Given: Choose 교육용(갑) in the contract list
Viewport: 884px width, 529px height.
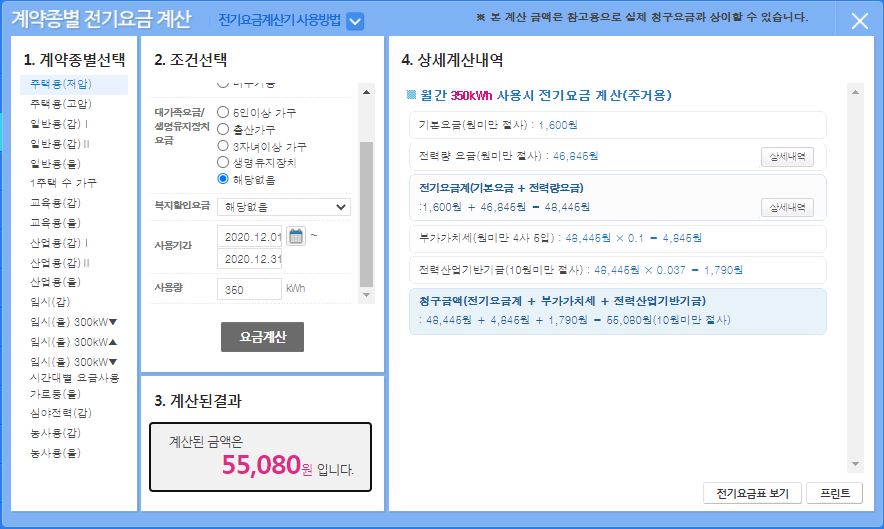Looking at the screenshot, I should pos(55,202).
